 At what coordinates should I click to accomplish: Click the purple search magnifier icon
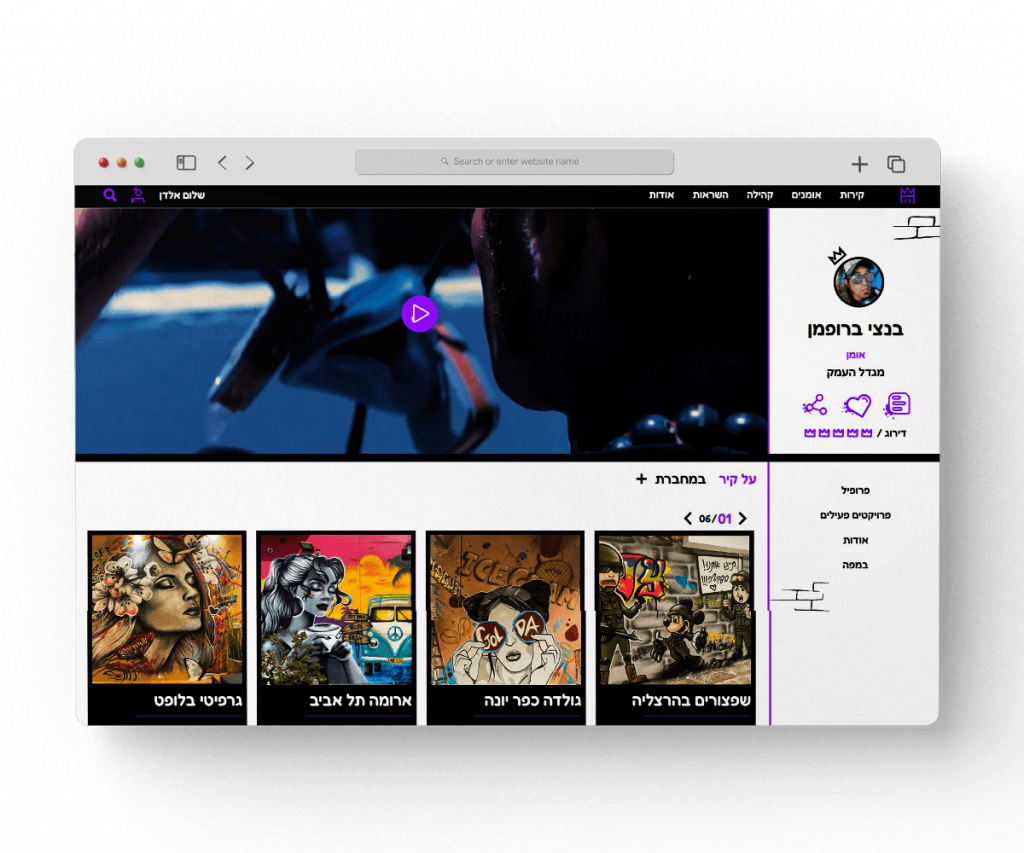(110, 195)
